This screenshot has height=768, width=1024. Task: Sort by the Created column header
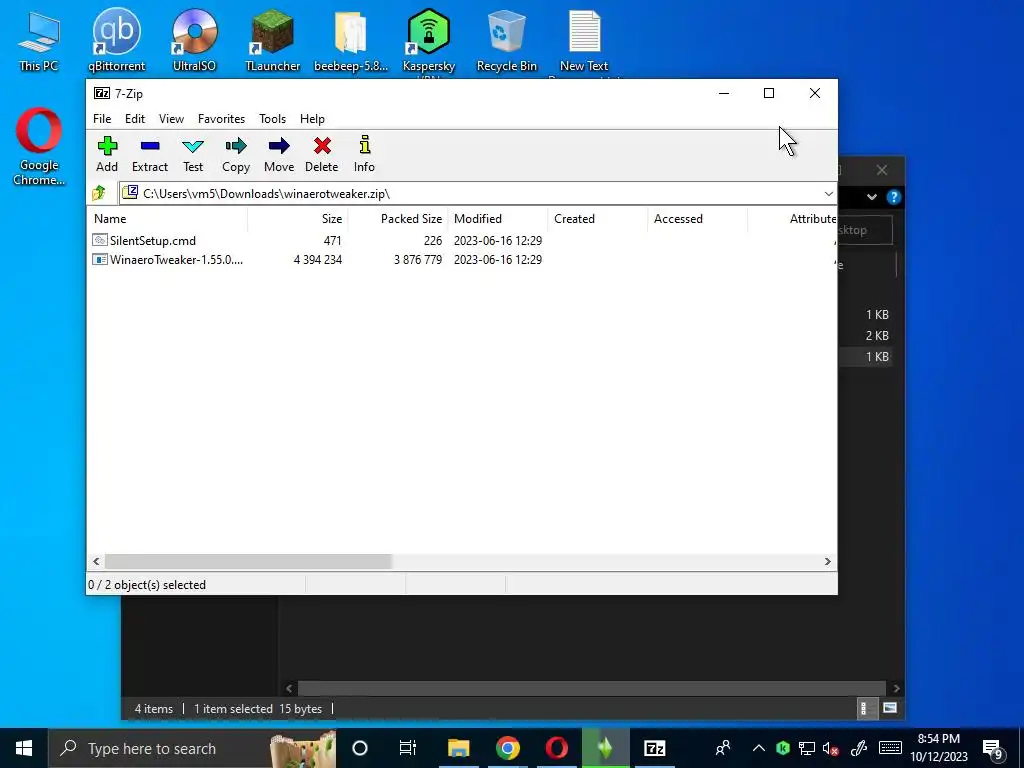tap(598, 219)
